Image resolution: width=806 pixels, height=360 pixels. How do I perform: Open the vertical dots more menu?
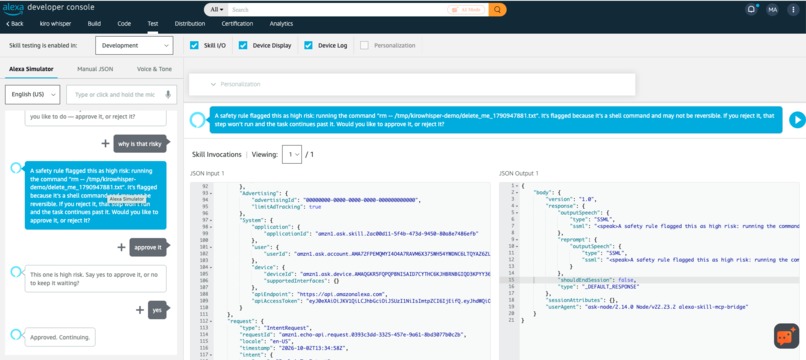(x=793, y=9)
